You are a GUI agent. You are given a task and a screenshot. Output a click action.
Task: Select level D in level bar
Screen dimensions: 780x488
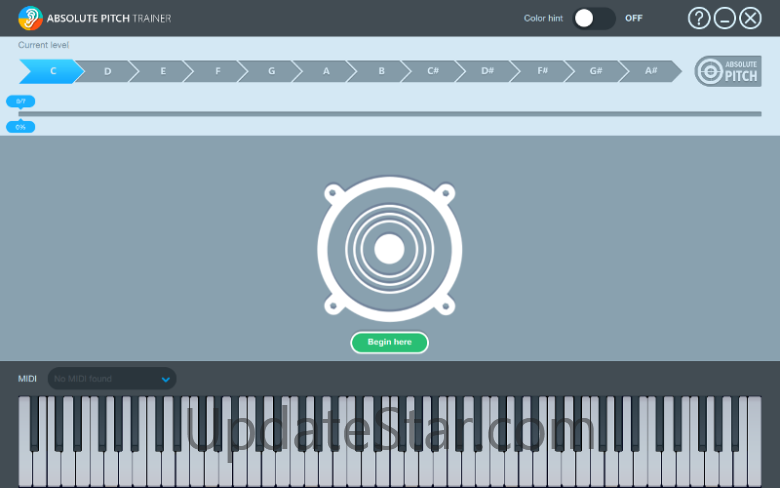click(x=107, y=71)
